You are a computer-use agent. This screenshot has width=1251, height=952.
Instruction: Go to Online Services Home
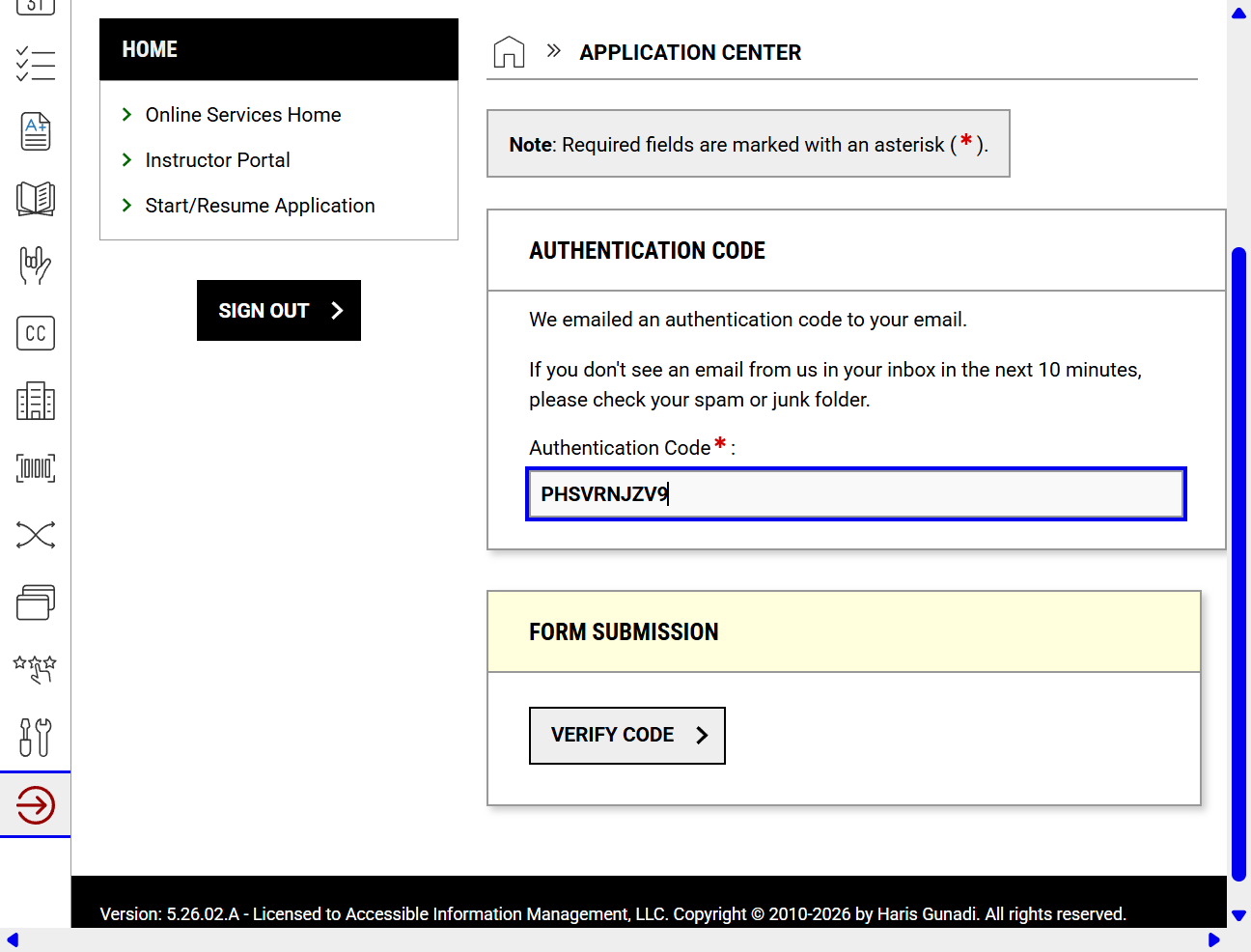point(243,115)
